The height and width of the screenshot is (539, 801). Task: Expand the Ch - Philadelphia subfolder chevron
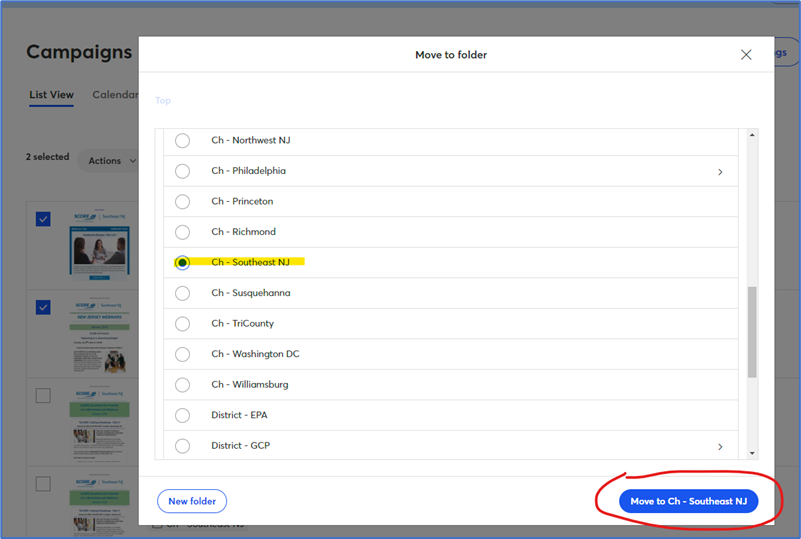720,172
